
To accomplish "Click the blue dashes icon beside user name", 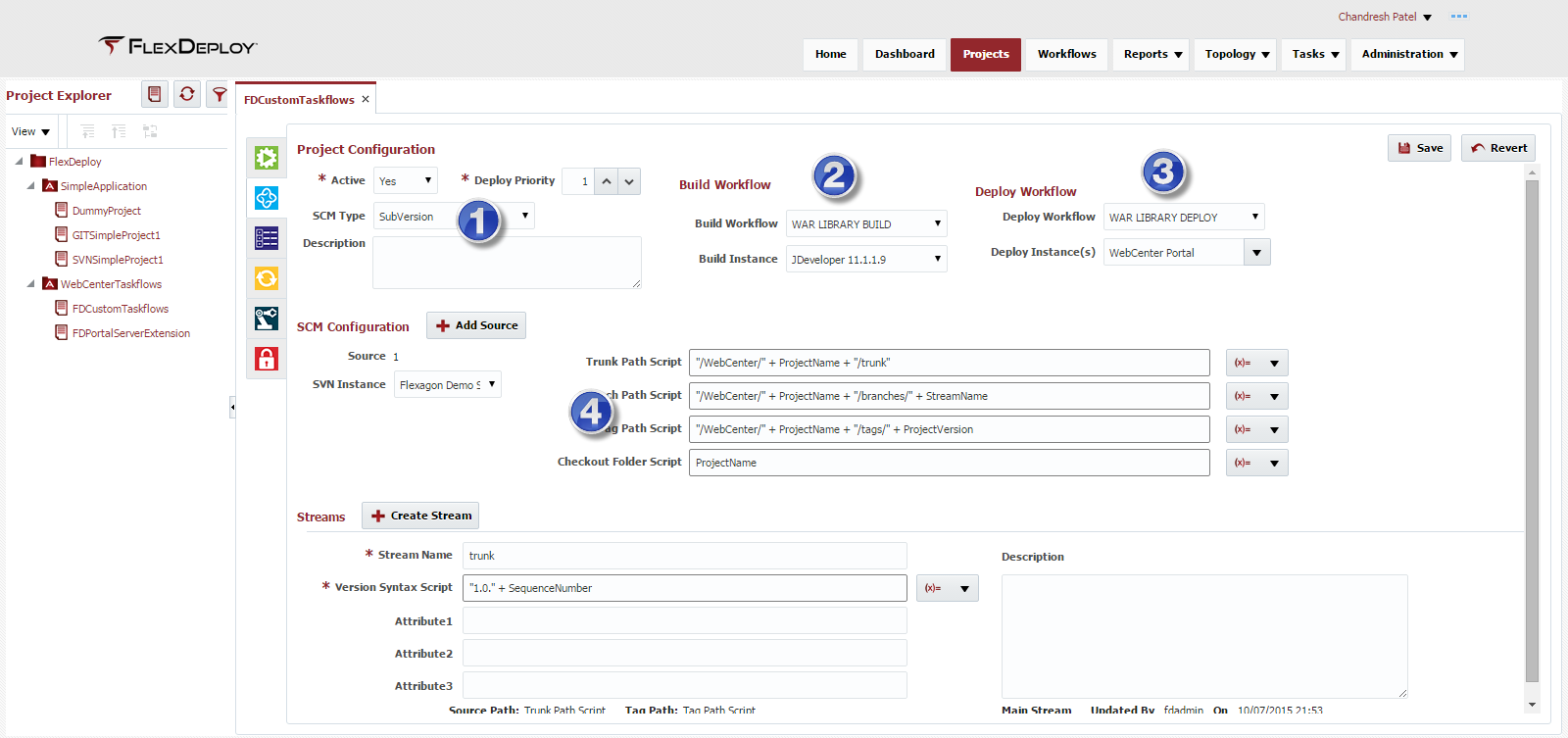I will tap(1459, 17).
